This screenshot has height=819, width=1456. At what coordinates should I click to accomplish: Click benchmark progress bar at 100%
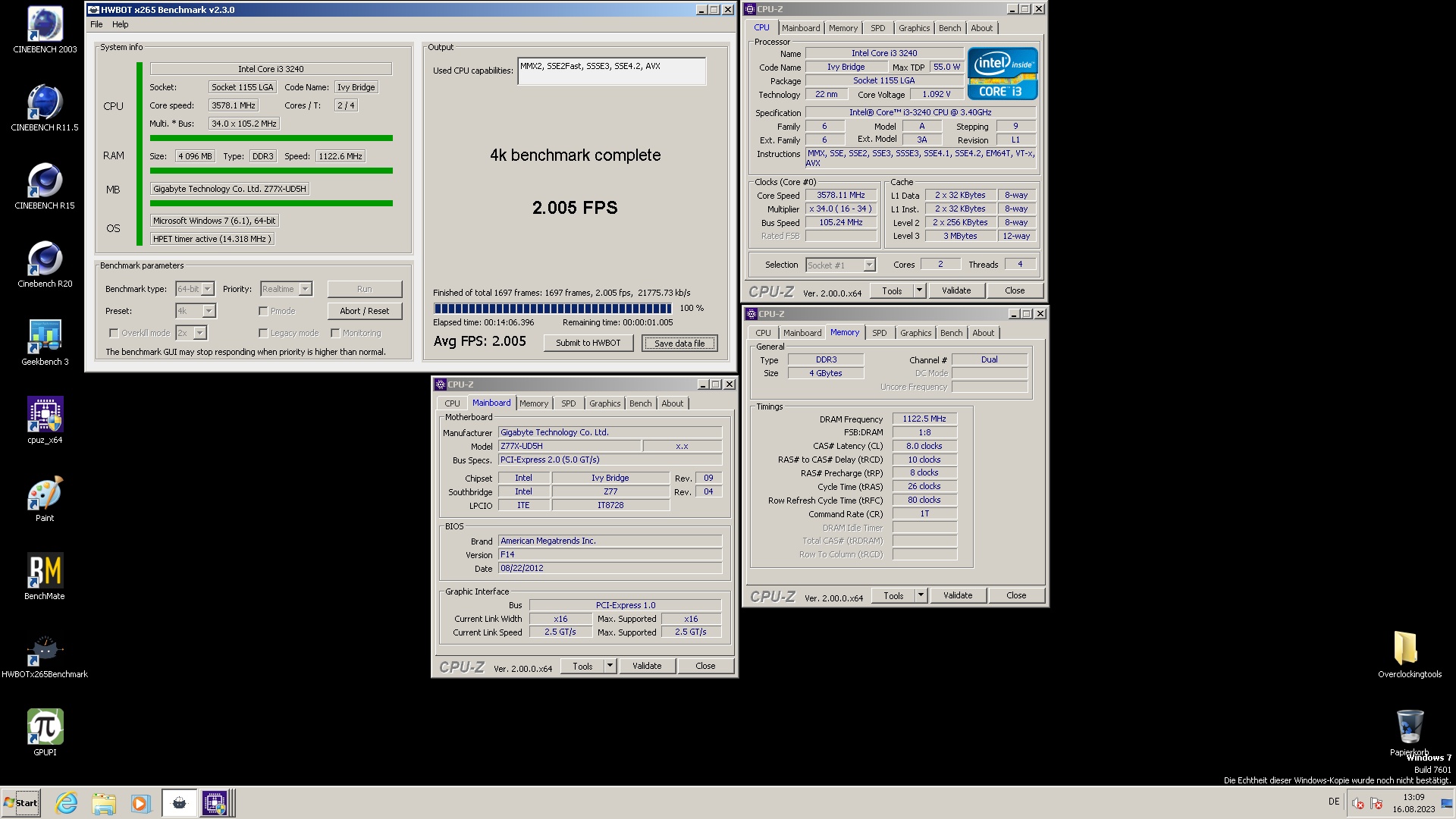pos(553,309)
